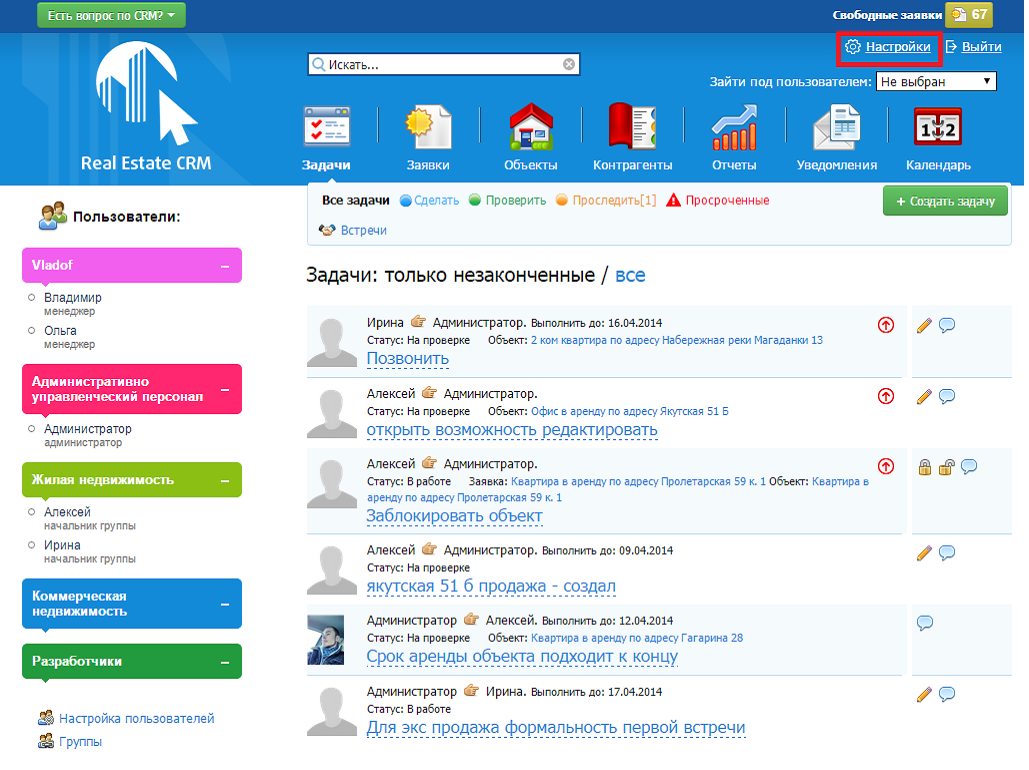Click red priority arrow on Позвонить task
The height and width of the screenshot is (770, 1029).
(x=886, y=324)
